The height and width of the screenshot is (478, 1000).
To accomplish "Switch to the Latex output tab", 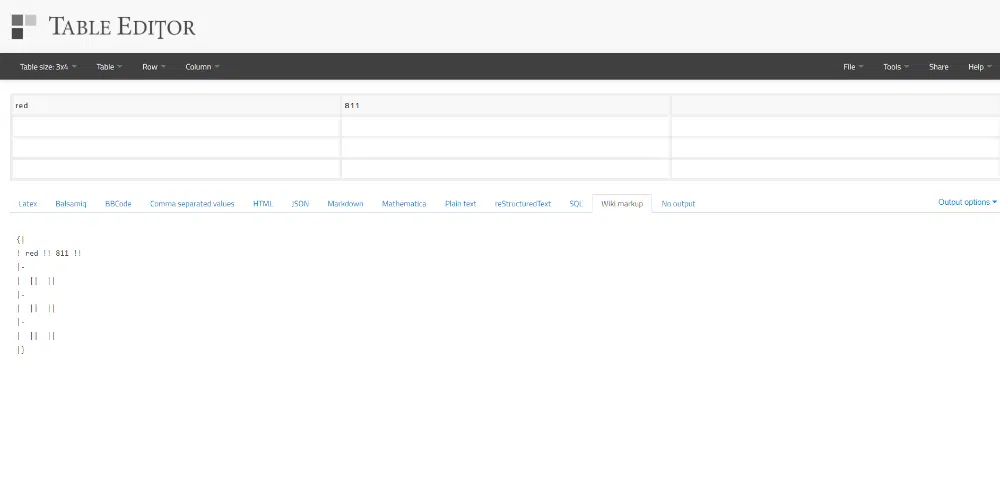I will tap(28, 203).
